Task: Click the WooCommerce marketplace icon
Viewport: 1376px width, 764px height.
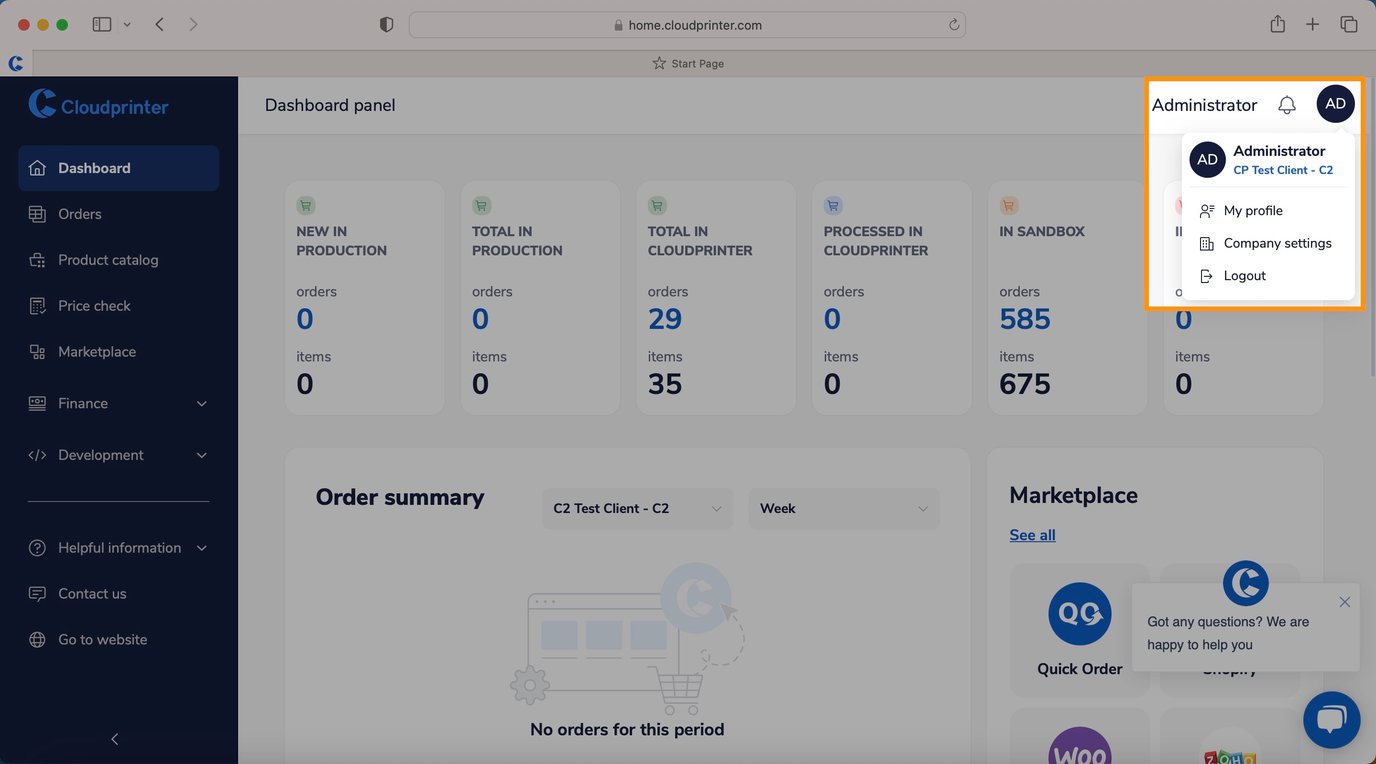Action: [1079, 750]
